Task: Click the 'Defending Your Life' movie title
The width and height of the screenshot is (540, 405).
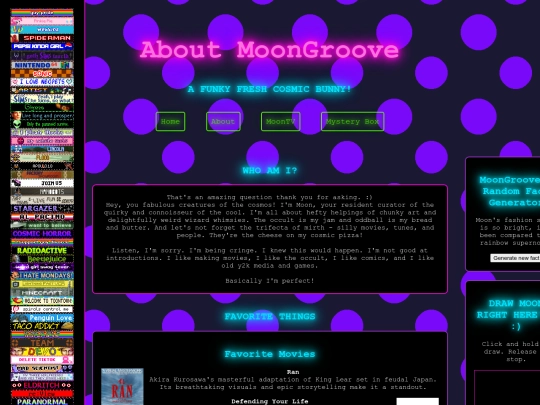Action: (270, 401)
